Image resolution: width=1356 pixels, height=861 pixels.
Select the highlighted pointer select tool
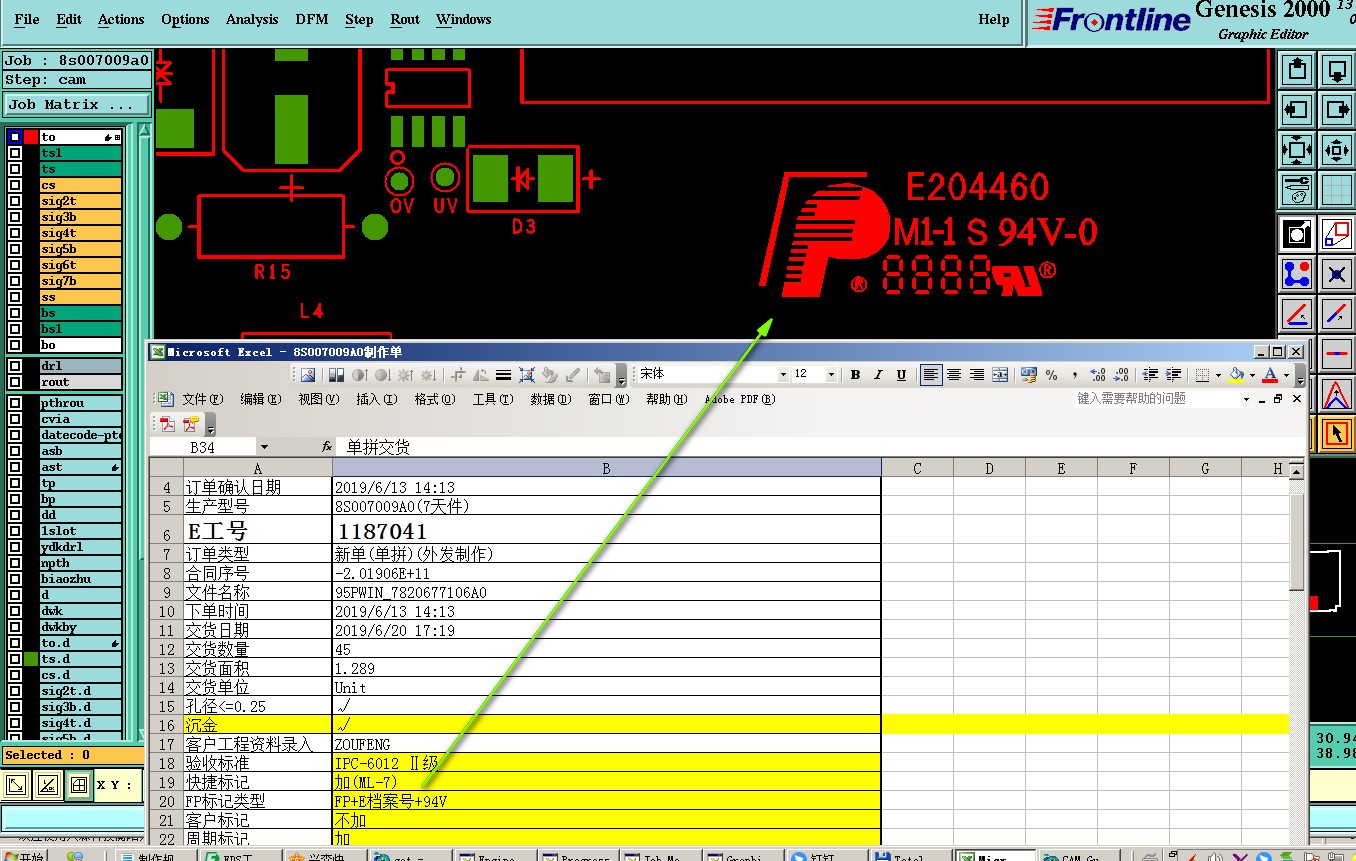pos(1337,434)
